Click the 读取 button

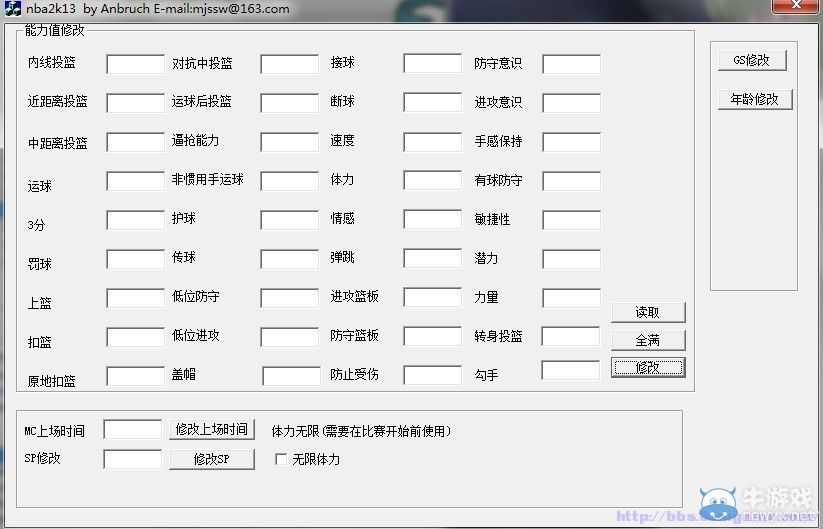(648, 312)
